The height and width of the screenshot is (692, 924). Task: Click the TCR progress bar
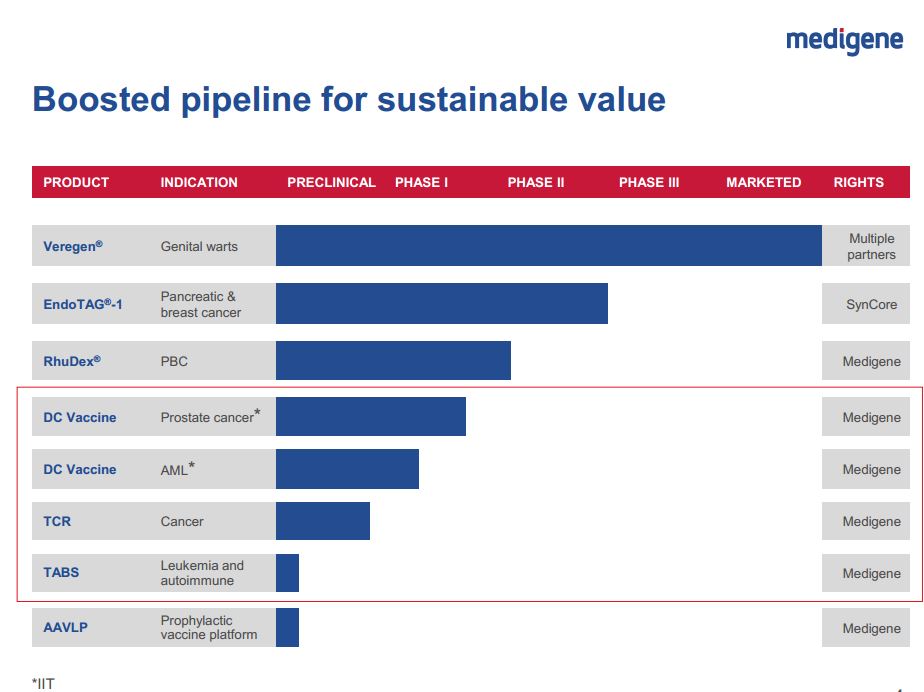tap(322, 521)
